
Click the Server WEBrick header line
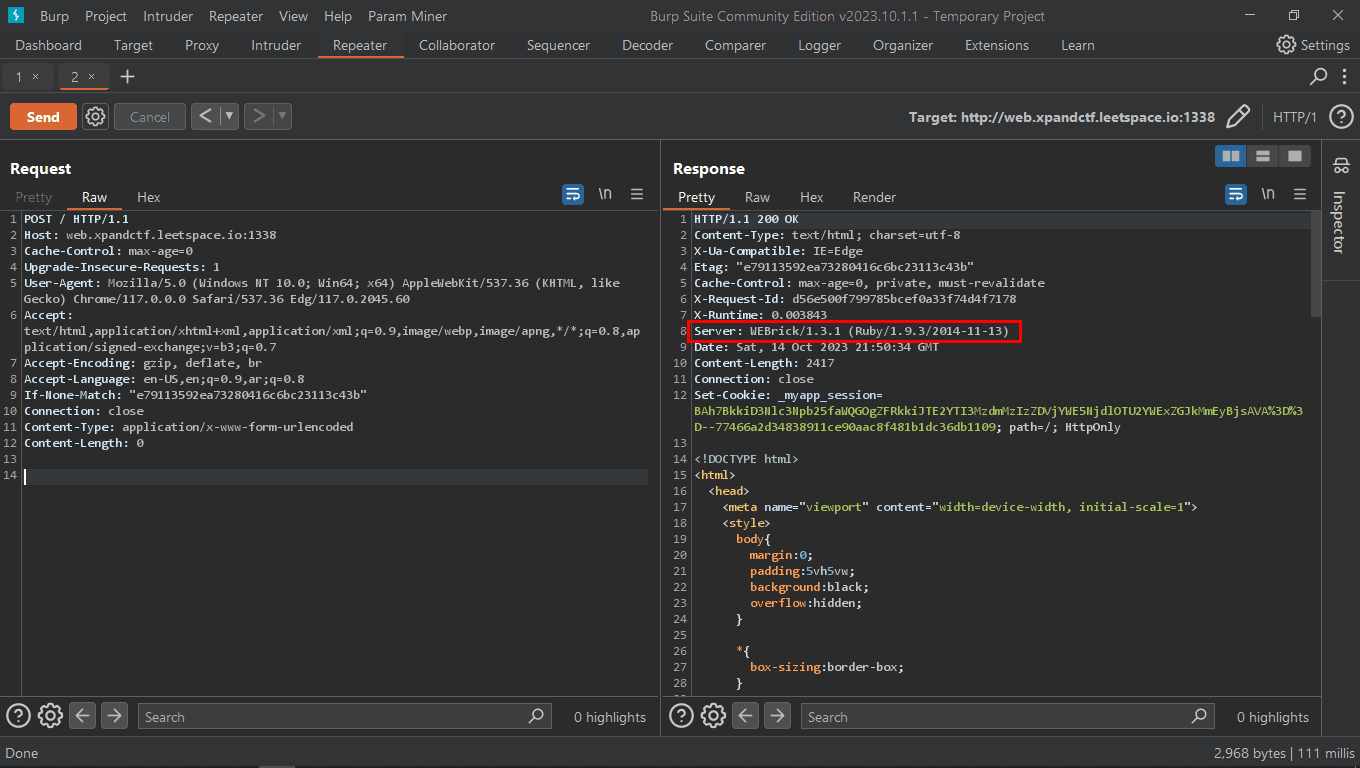point(851,331)
